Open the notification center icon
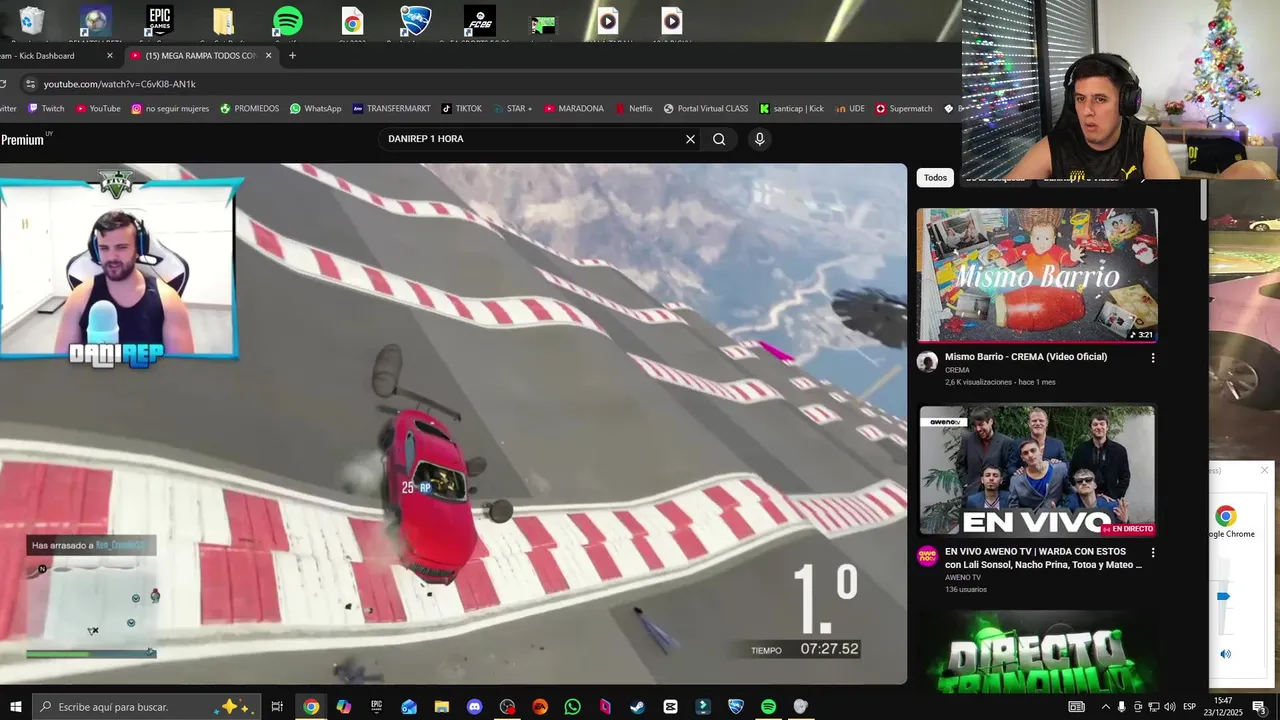Image resolution: width=1280 pixels, height=720 pixels. coord(1259,707)
